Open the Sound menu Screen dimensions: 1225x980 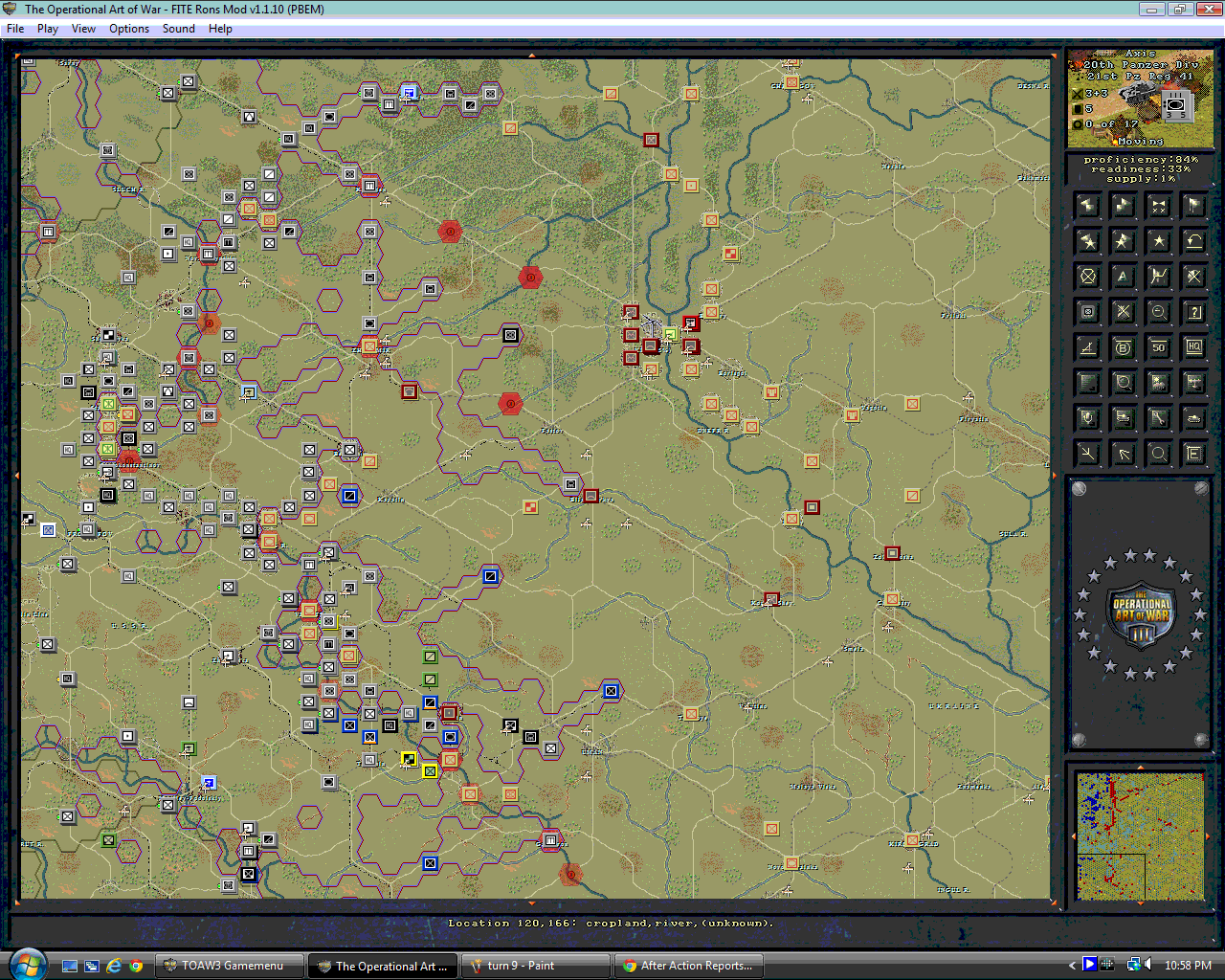pyautogui.click(x=179, y=29)
